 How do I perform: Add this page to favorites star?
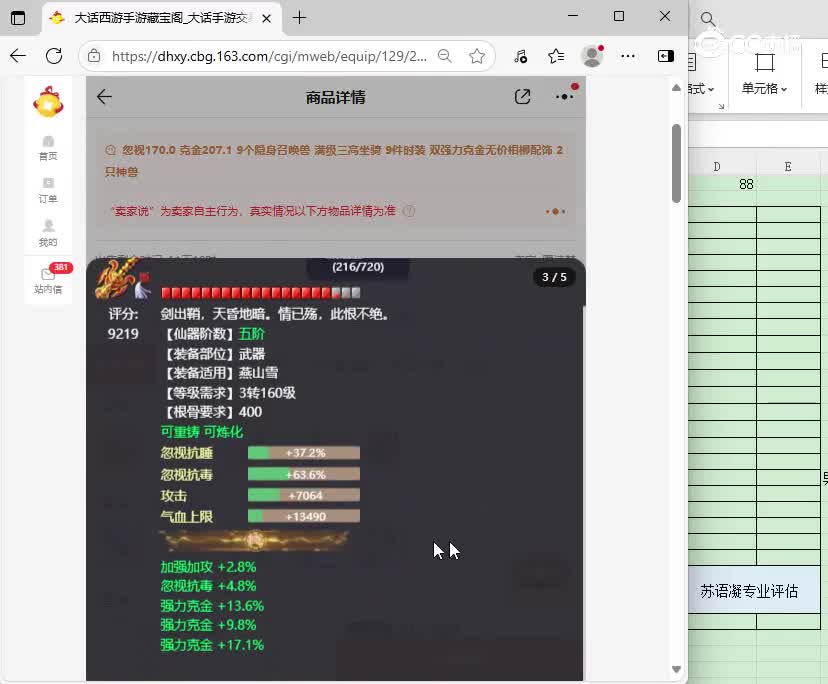tap(477, 56)
